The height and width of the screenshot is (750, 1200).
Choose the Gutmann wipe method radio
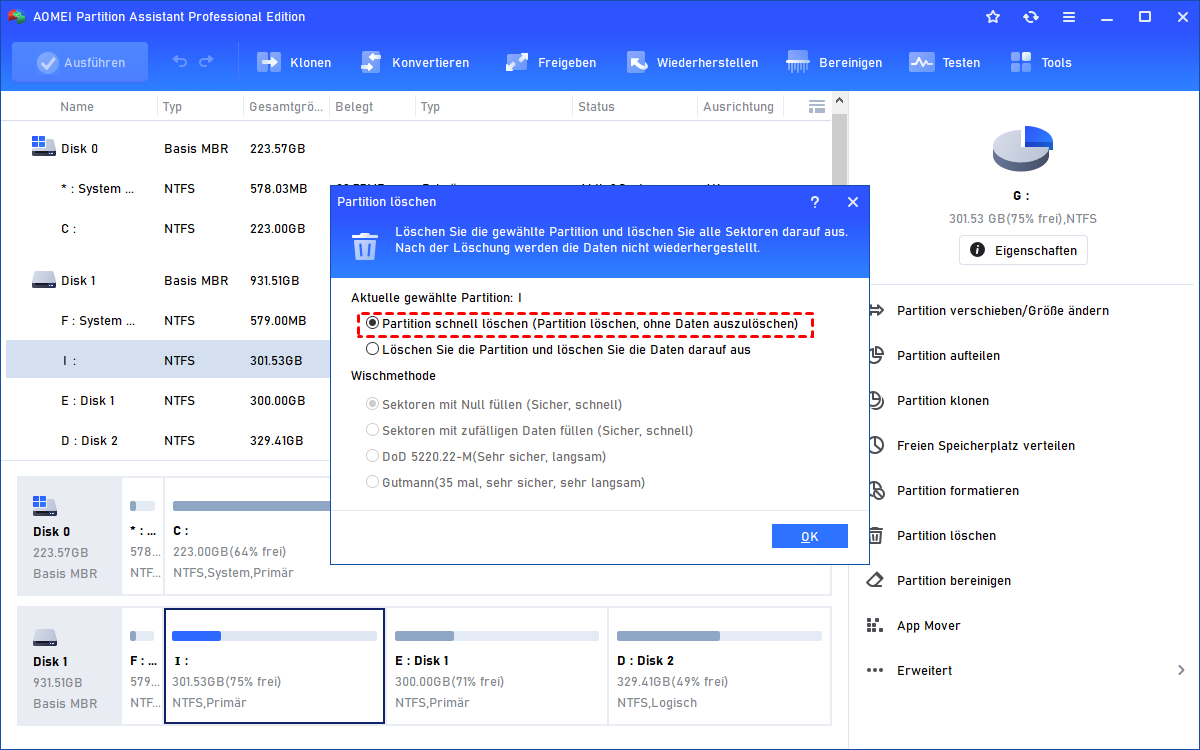373,482
